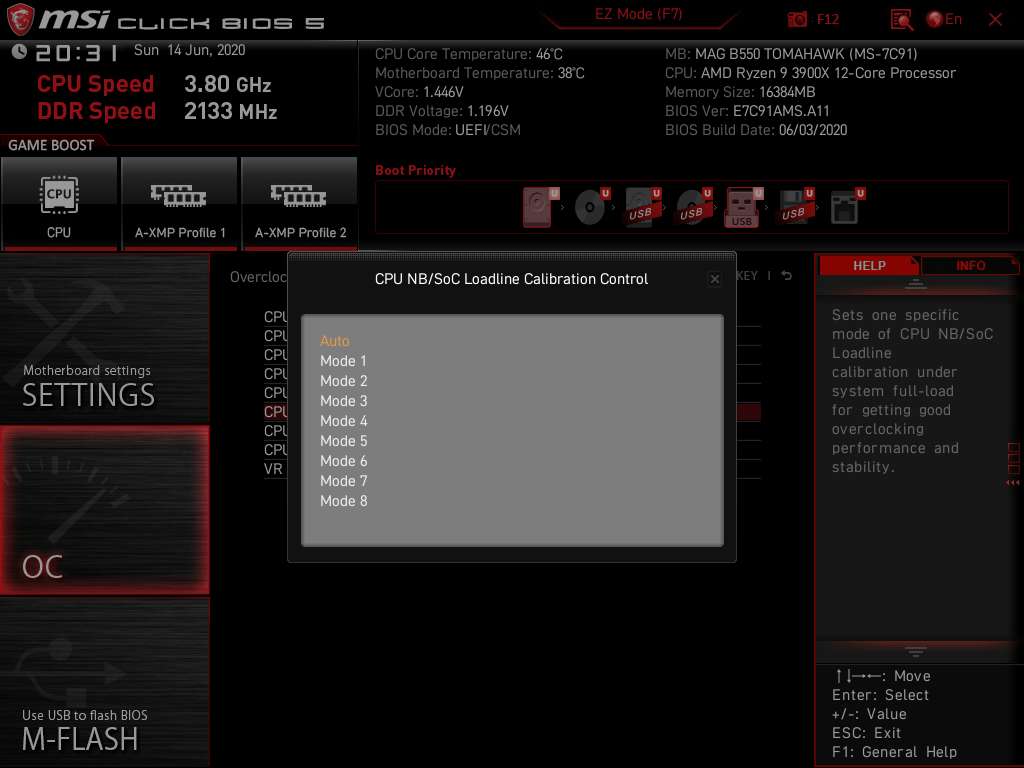Open the M-FLASH BIOS update section
Image resolution: width=1024 pixels, height=768 pixels.
[104, 682]
